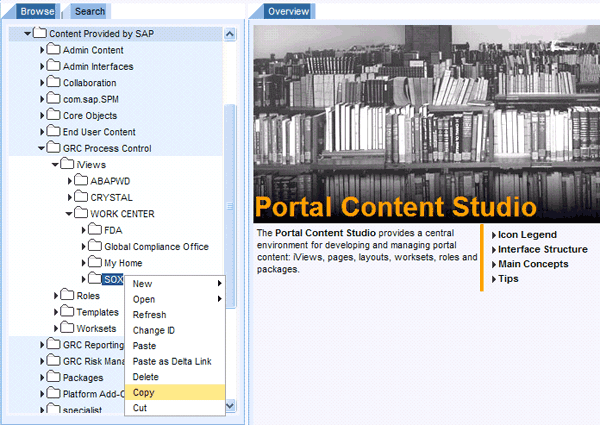The height and width of the screenshot is (425, 600).
Task: Click the SOX folder icon
Action: coord(95,278)
